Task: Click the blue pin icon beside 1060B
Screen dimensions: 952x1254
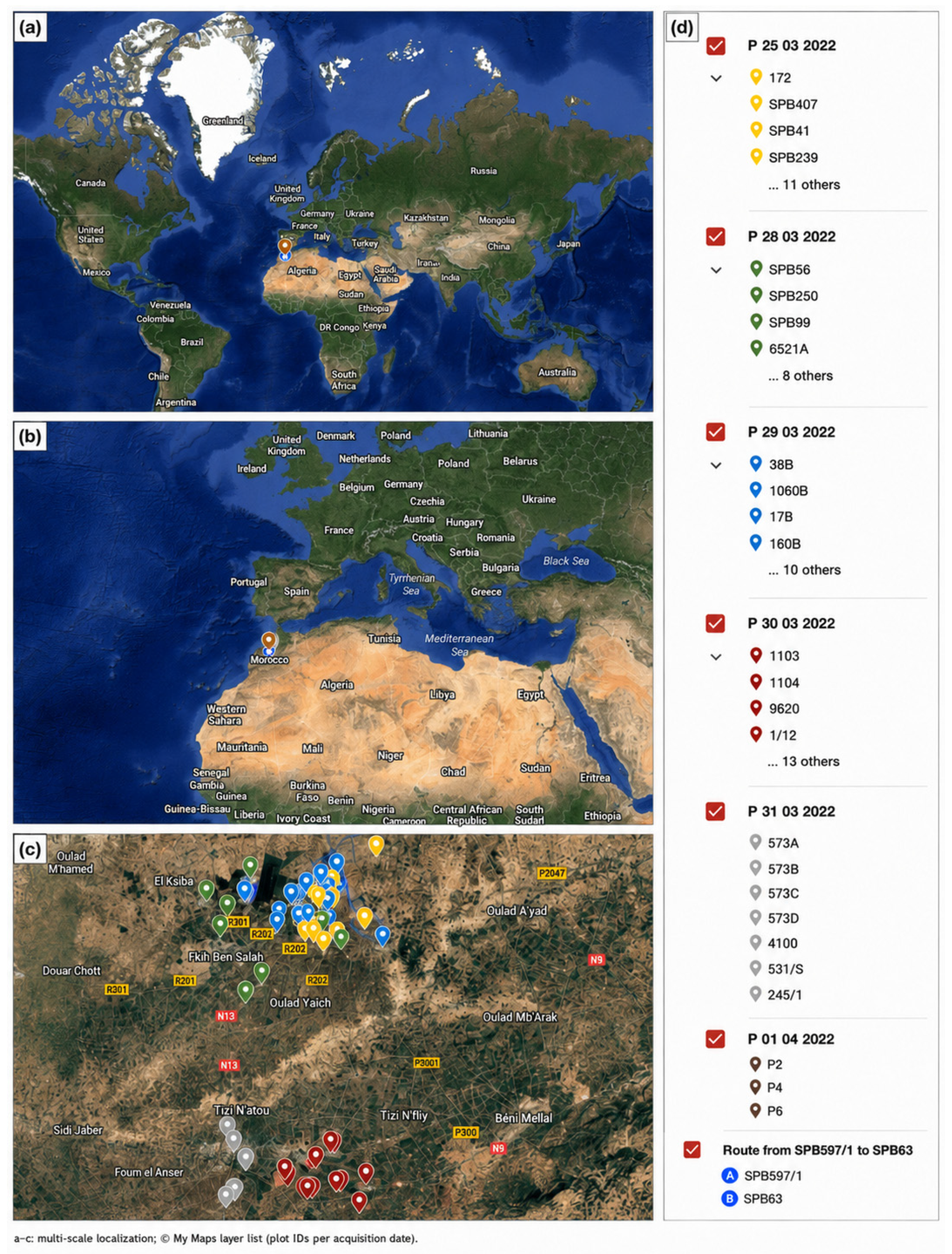Action: coord(756,491)
